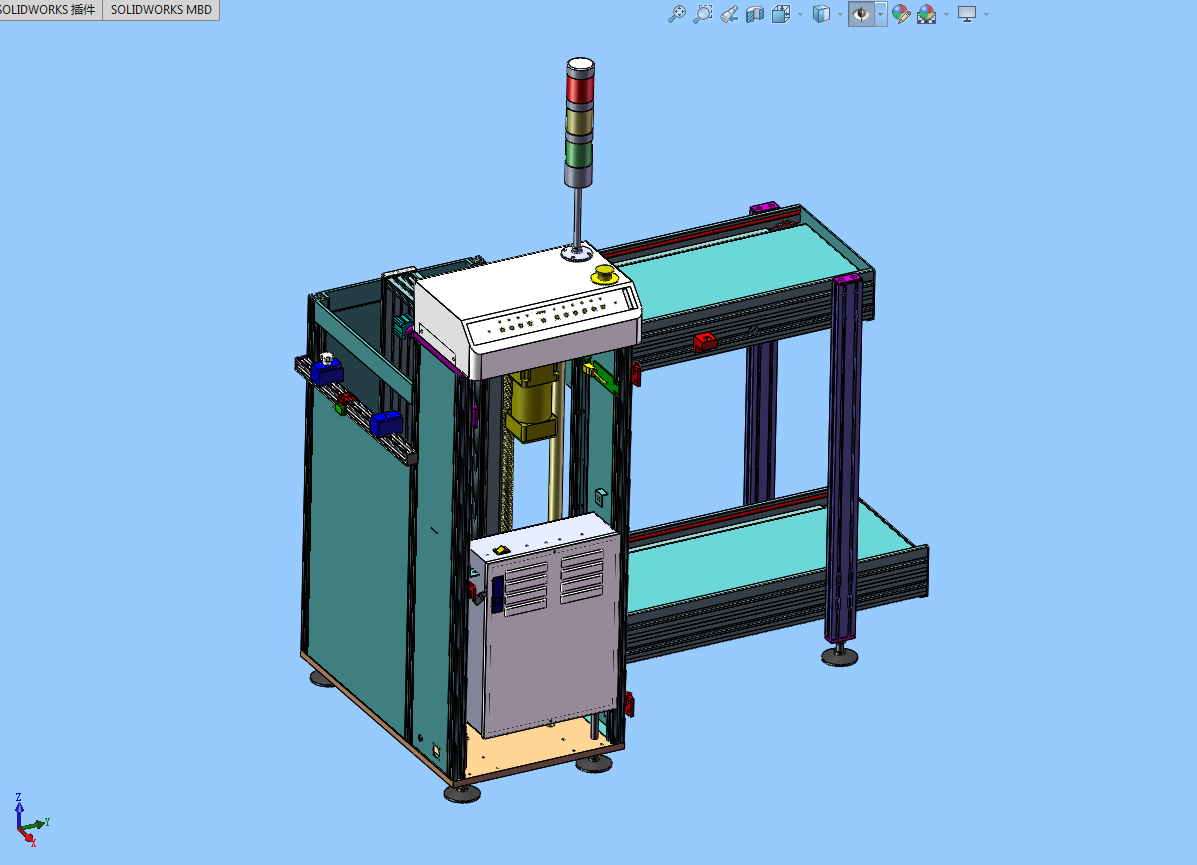
Task: Click Apply Scene icon
Action: pos(926,14)
